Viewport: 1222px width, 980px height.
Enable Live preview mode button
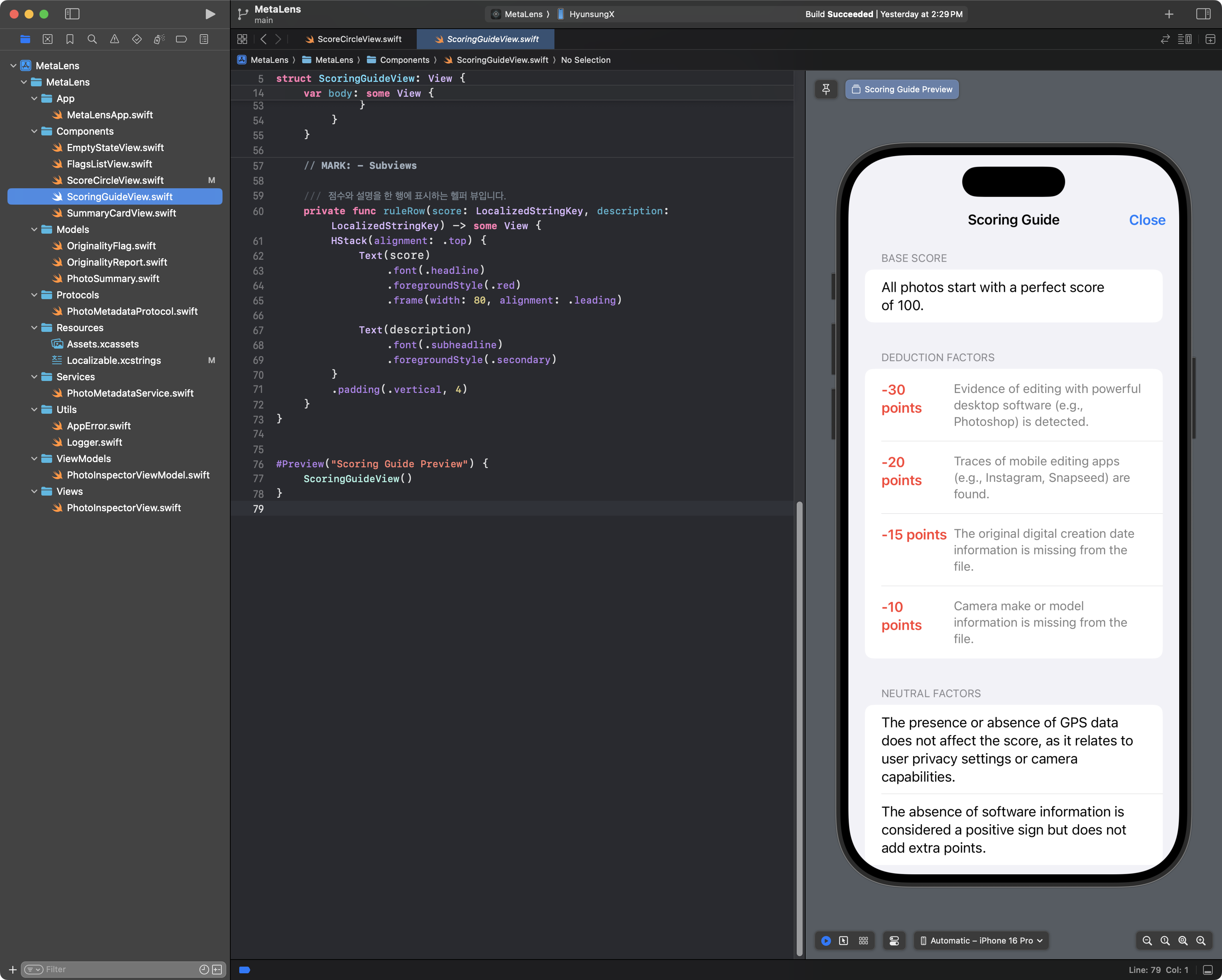pos(826,940)
